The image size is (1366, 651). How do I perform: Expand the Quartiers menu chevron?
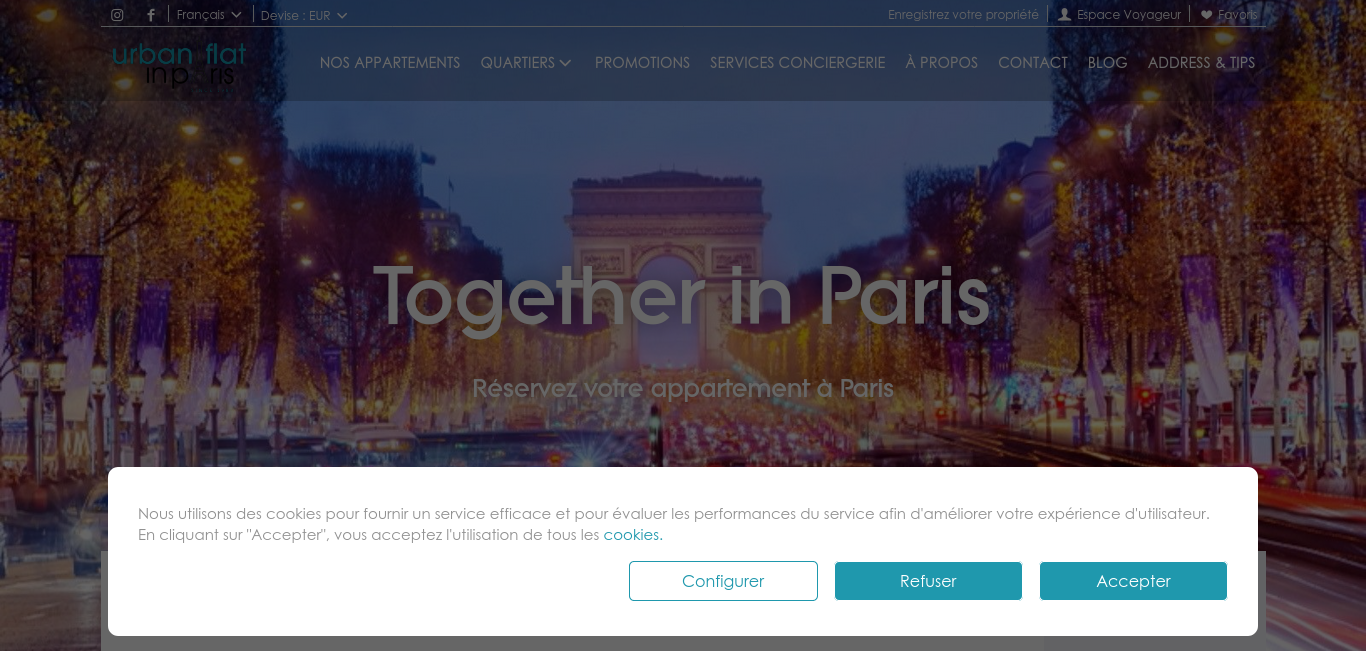pos(565,63)
